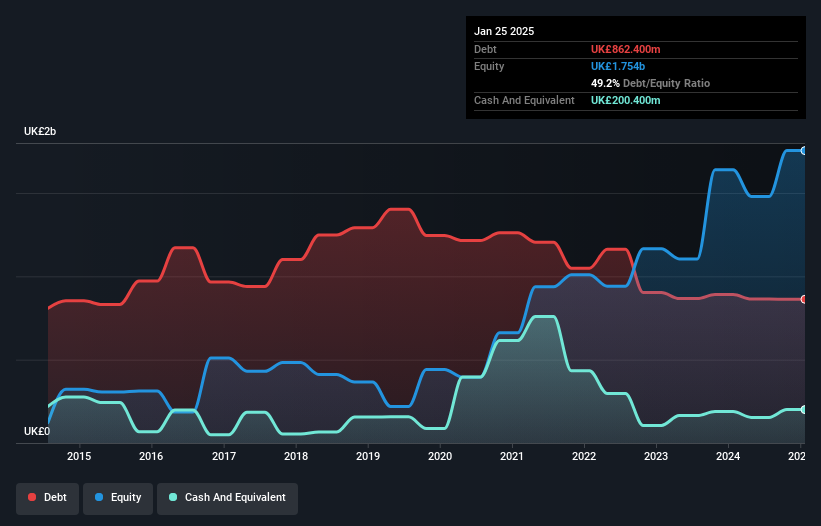Image resolution: width=821 pixels, height=526 pixels.
Task: Click the UK£1.754b equity value
Action: point(618,66)
